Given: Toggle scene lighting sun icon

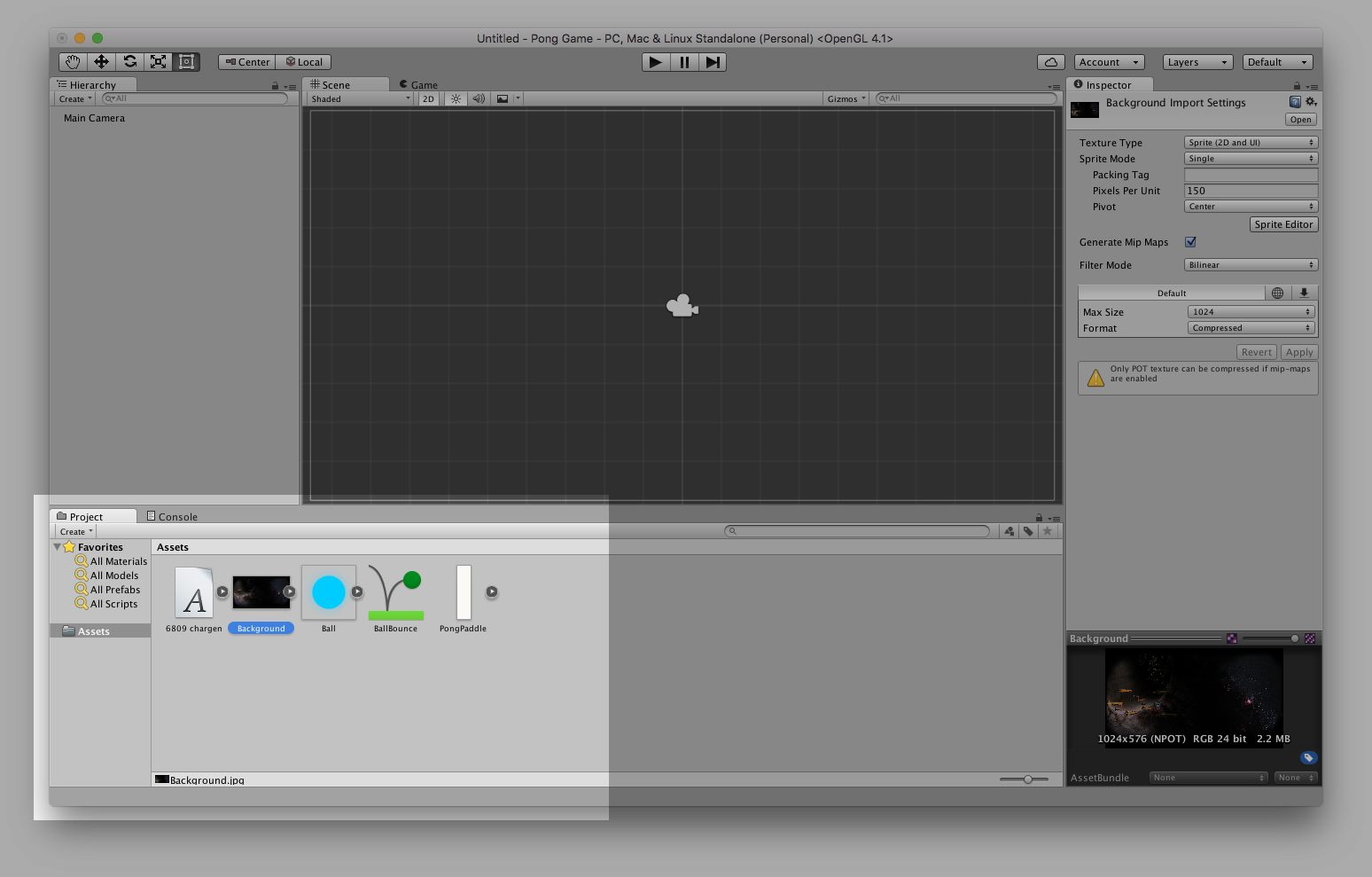Looking at the screenshot, I should pyautogui.click(x=456, y=99).
